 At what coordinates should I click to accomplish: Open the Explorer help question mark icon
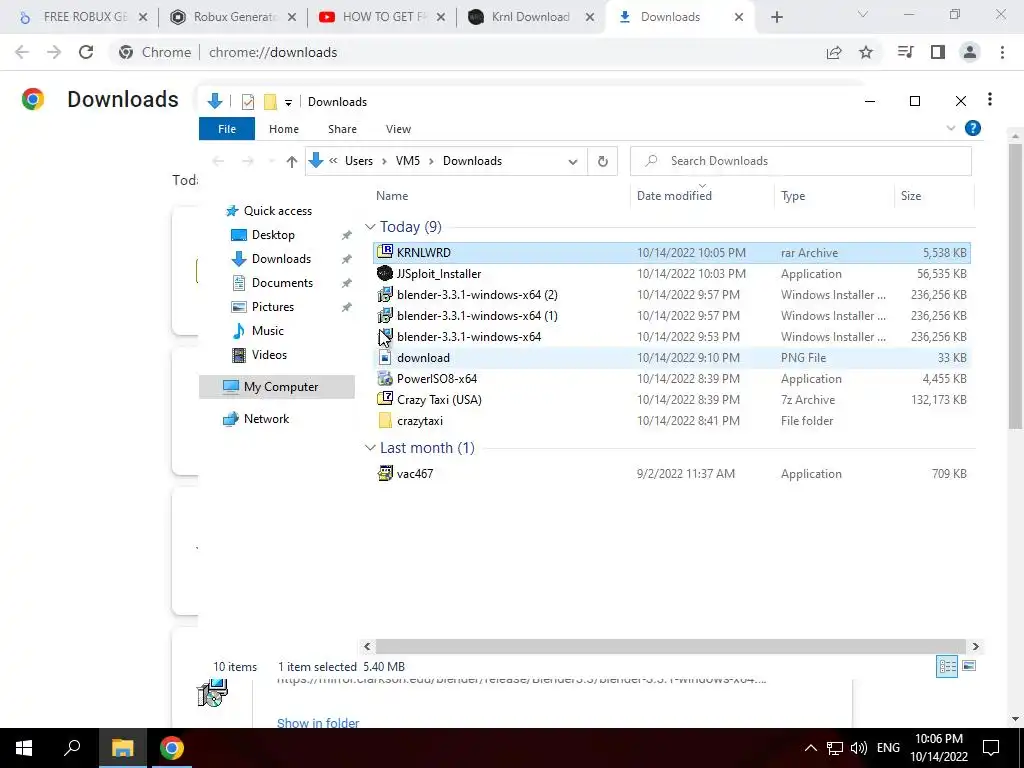tap(972, 129)
